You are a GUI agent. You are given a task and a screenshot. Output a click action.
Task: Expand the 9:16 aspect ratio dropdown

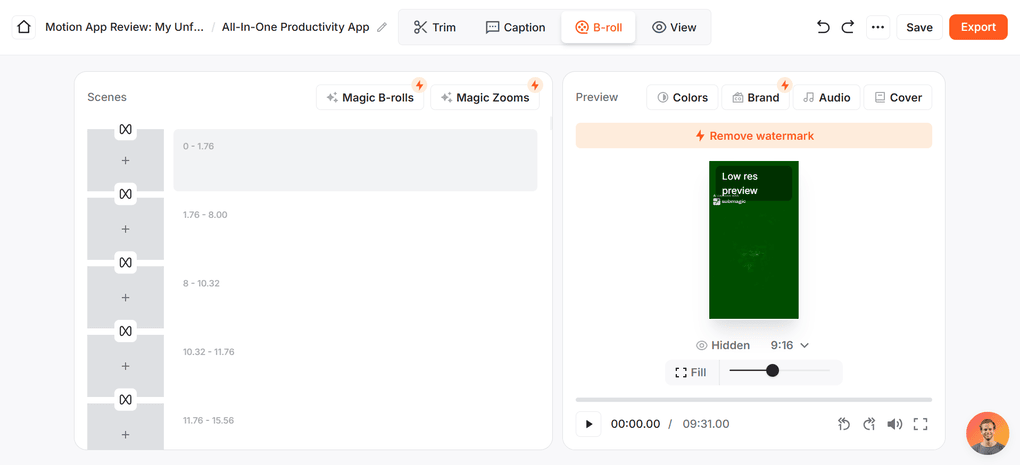coord(790,345)
